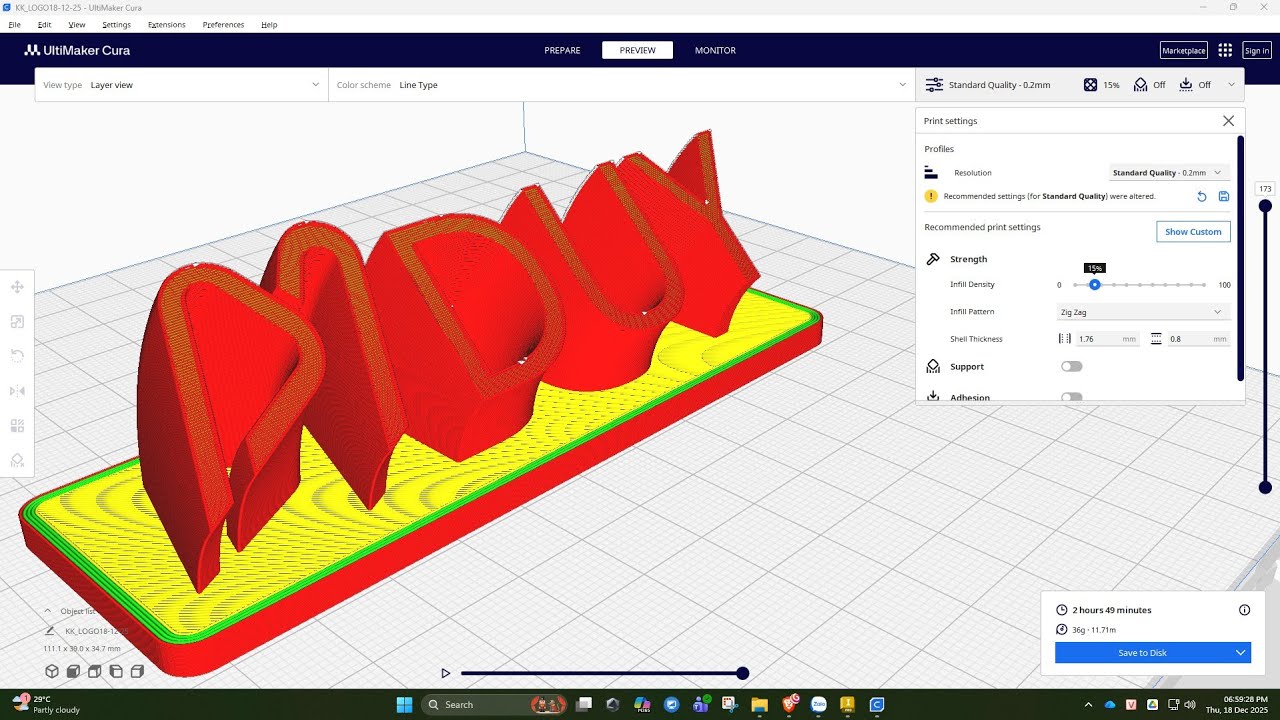This screenshot has width=1280, height=720.
Task: Switch to the PREPARE stage
Action: click(x=562, y=50)
